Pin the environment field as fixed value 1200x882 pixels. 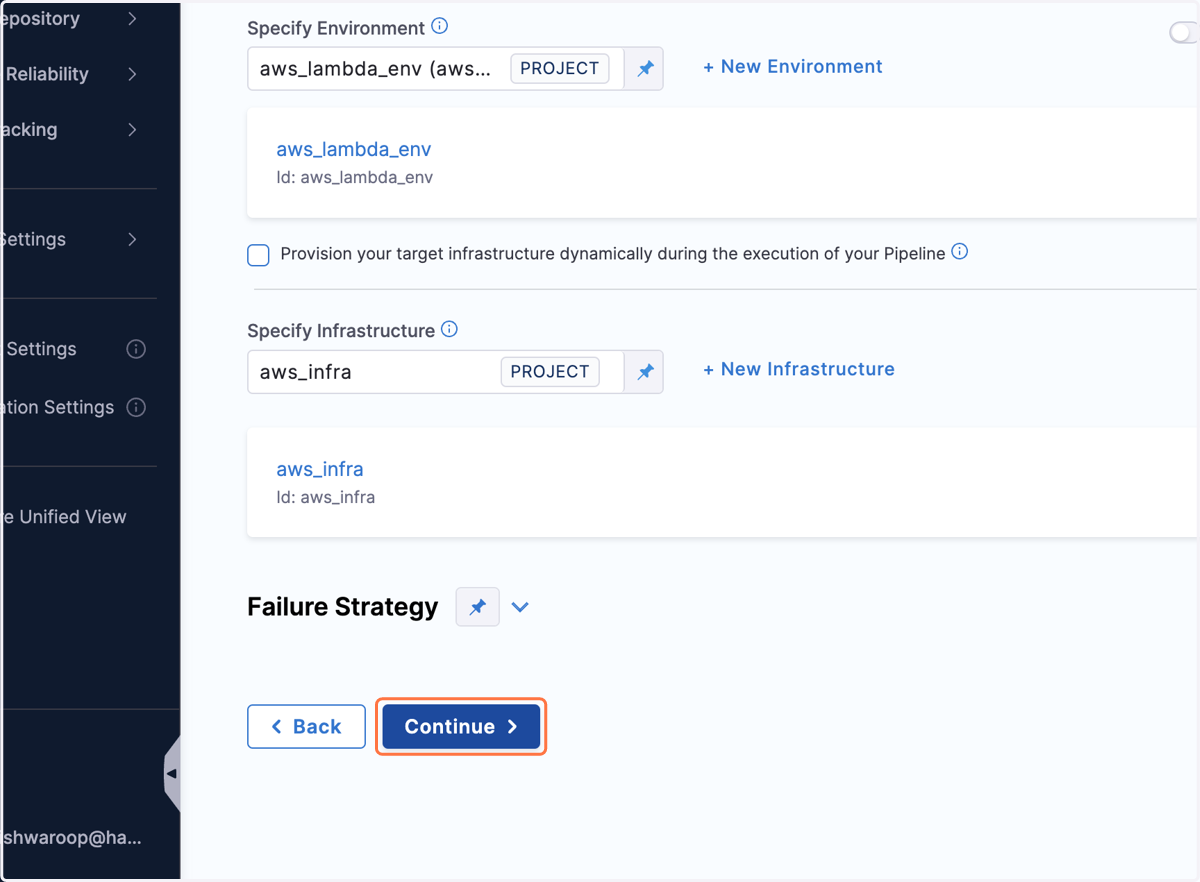[645, 68]
